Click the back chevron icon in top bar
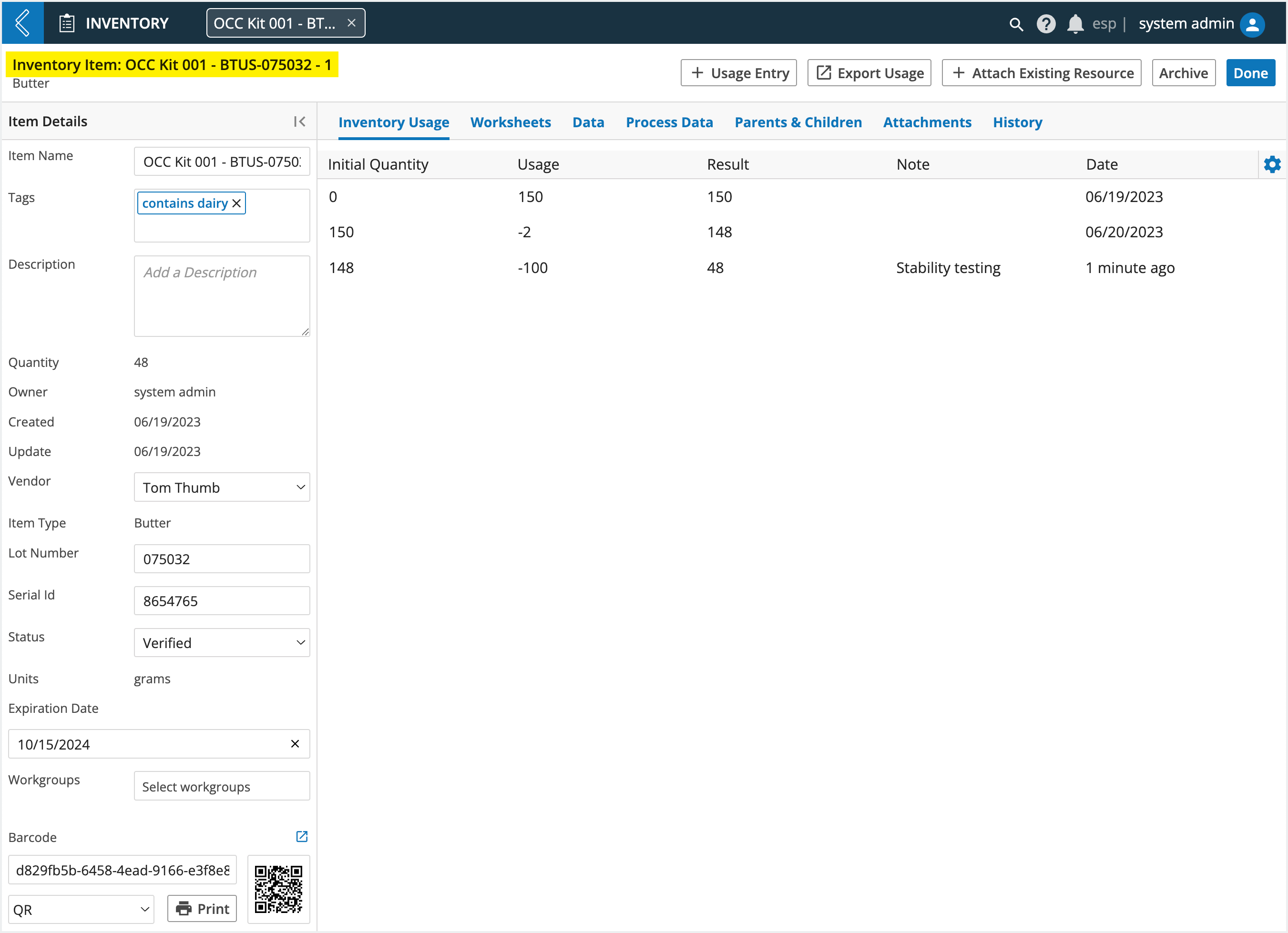The height and width of the screenshot is (933, 1288). [23, 23]
